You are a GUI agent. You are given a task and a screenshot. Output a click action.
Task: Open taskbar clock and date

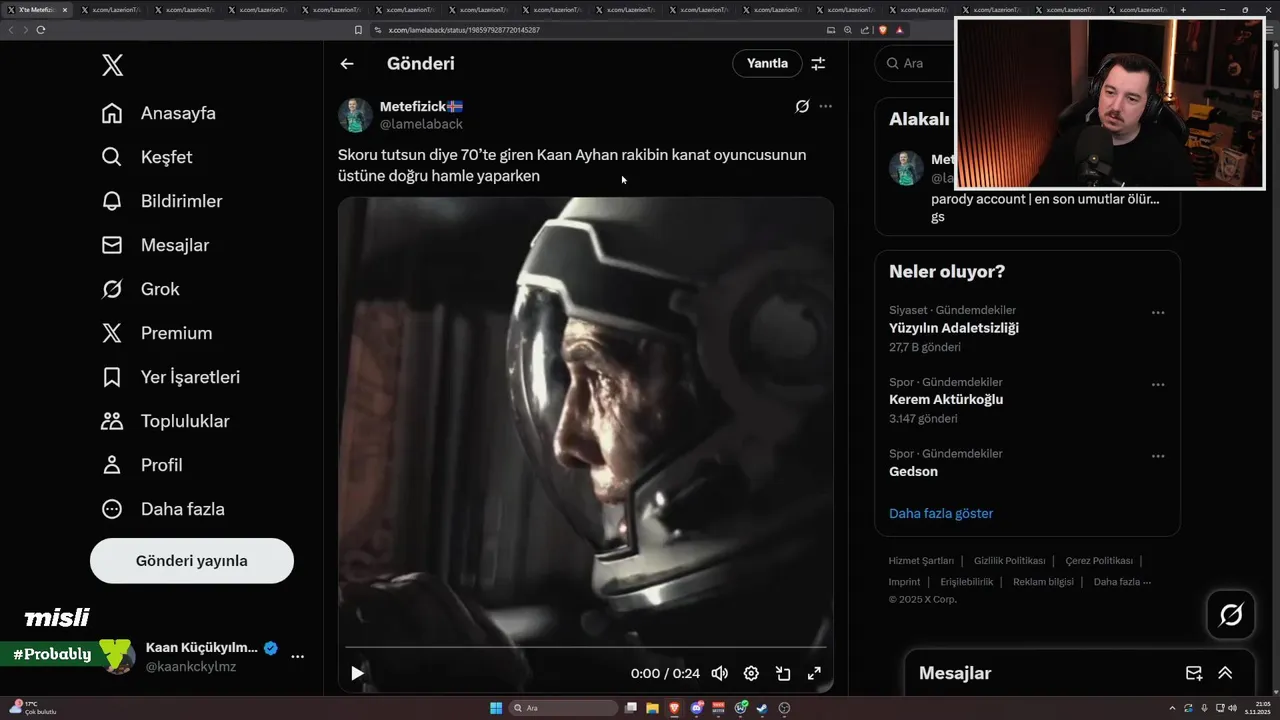pyautogui.click(x=1257, y=708)
